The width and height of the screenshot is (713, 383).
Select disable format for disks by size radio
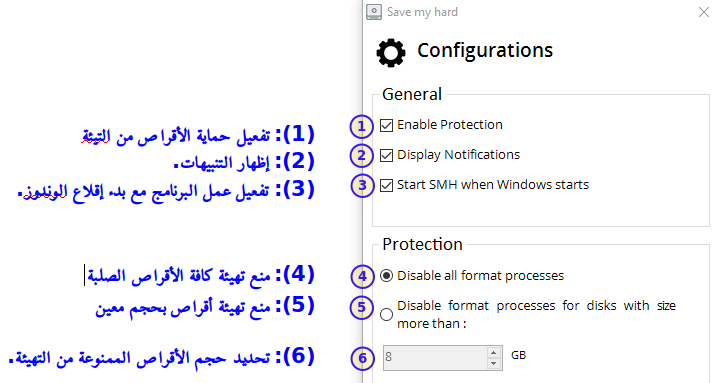pos(387,314)
